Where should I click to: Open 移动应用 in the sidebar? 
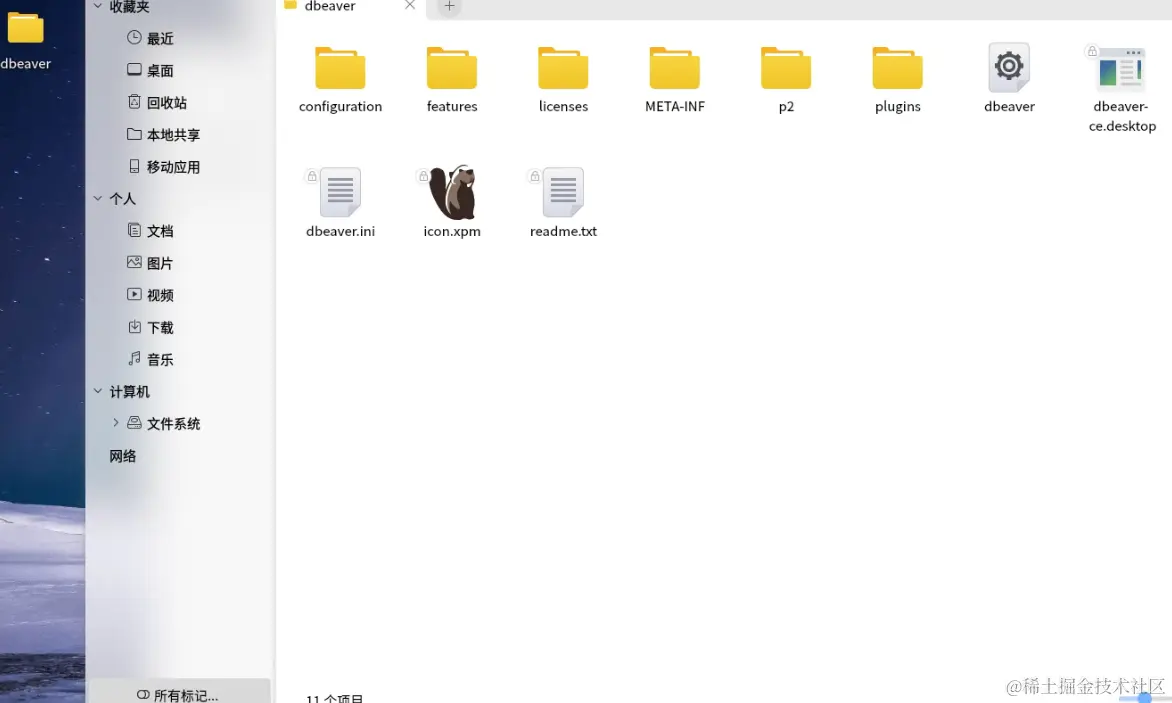163,167
